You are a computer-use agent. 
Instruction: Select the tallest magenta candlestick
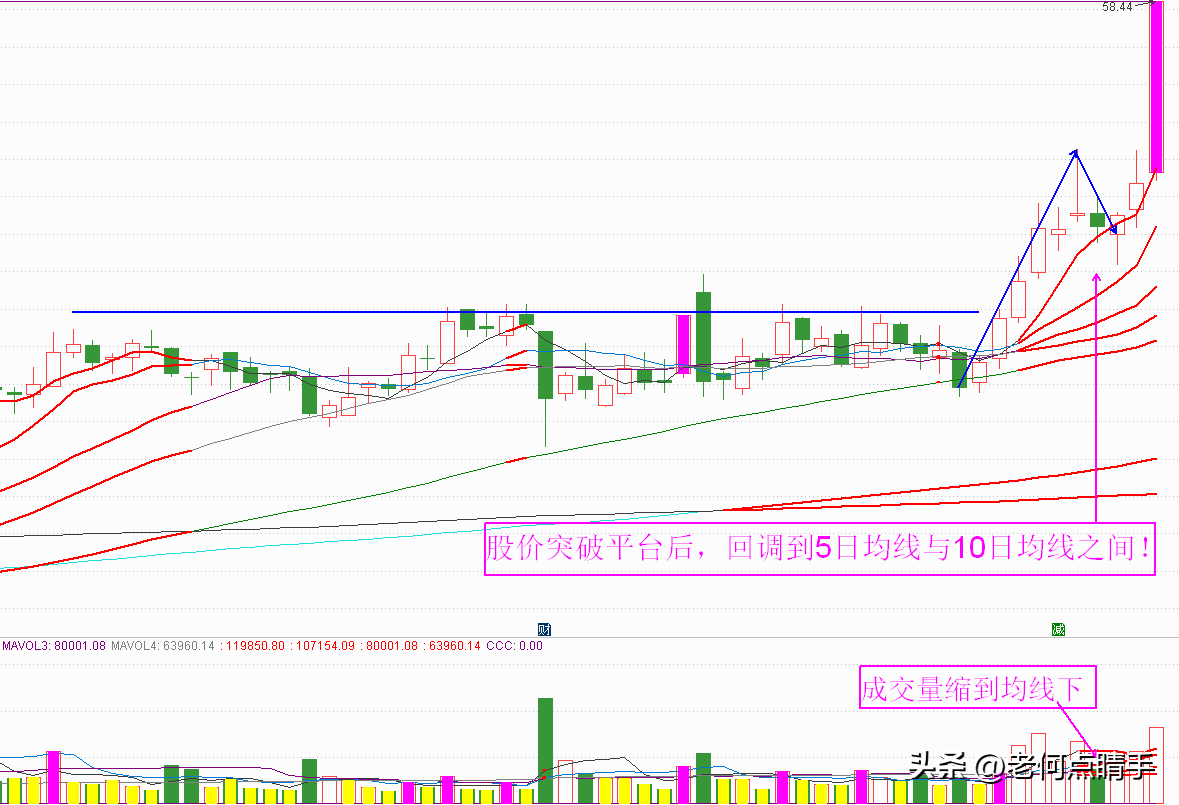(1157, 87)
